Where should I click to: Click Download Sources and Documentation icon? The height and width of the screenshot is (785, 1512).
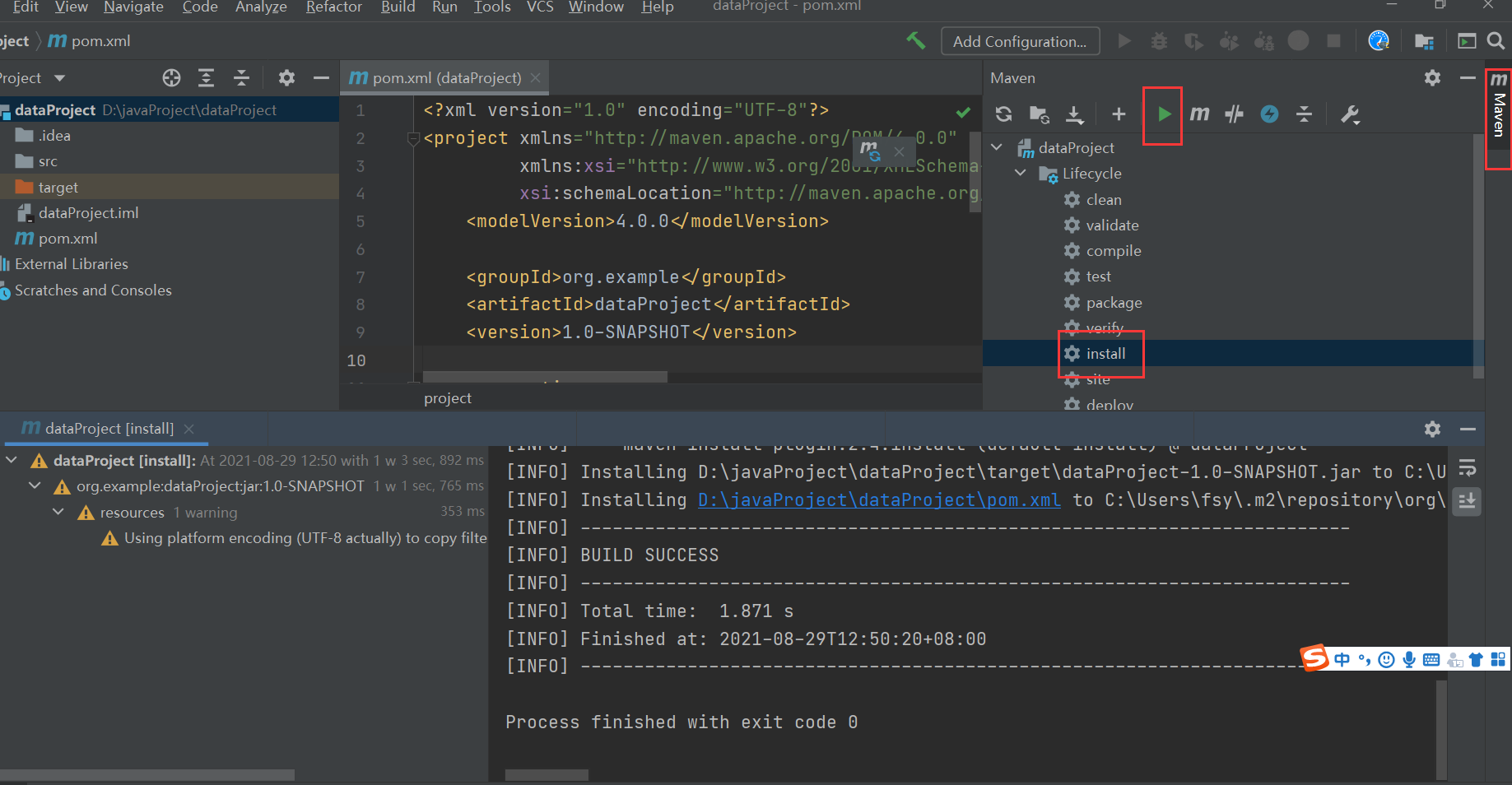click(1074, 114)
